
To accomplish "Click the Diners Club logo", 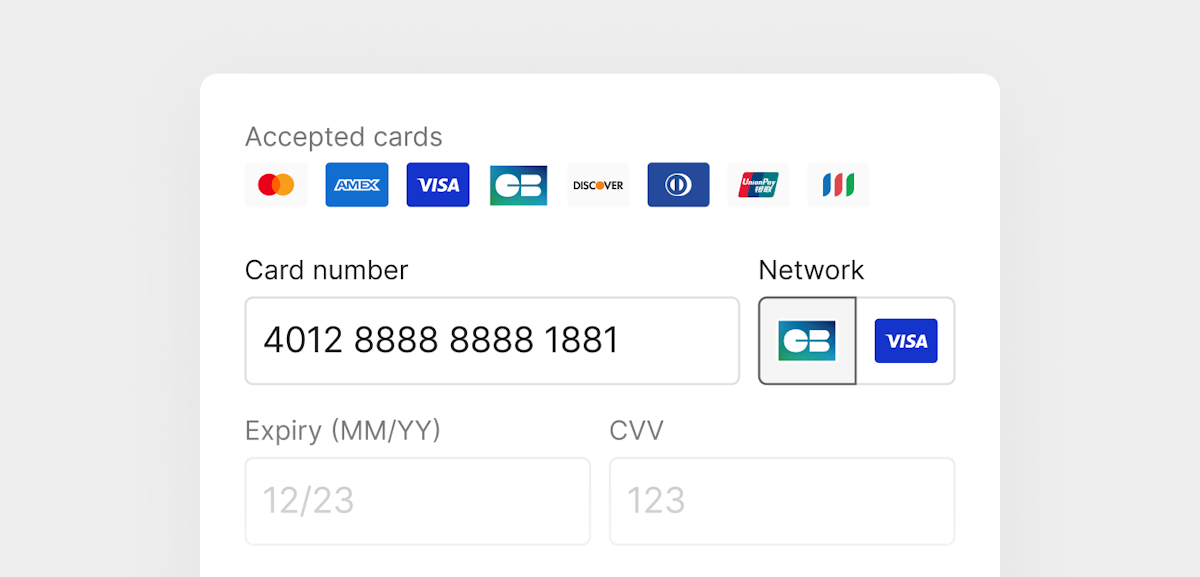I will 678,184.
